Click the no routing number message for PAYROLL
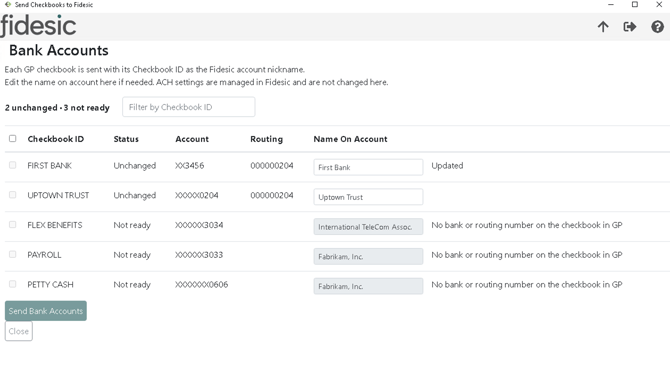 (527, 255)
